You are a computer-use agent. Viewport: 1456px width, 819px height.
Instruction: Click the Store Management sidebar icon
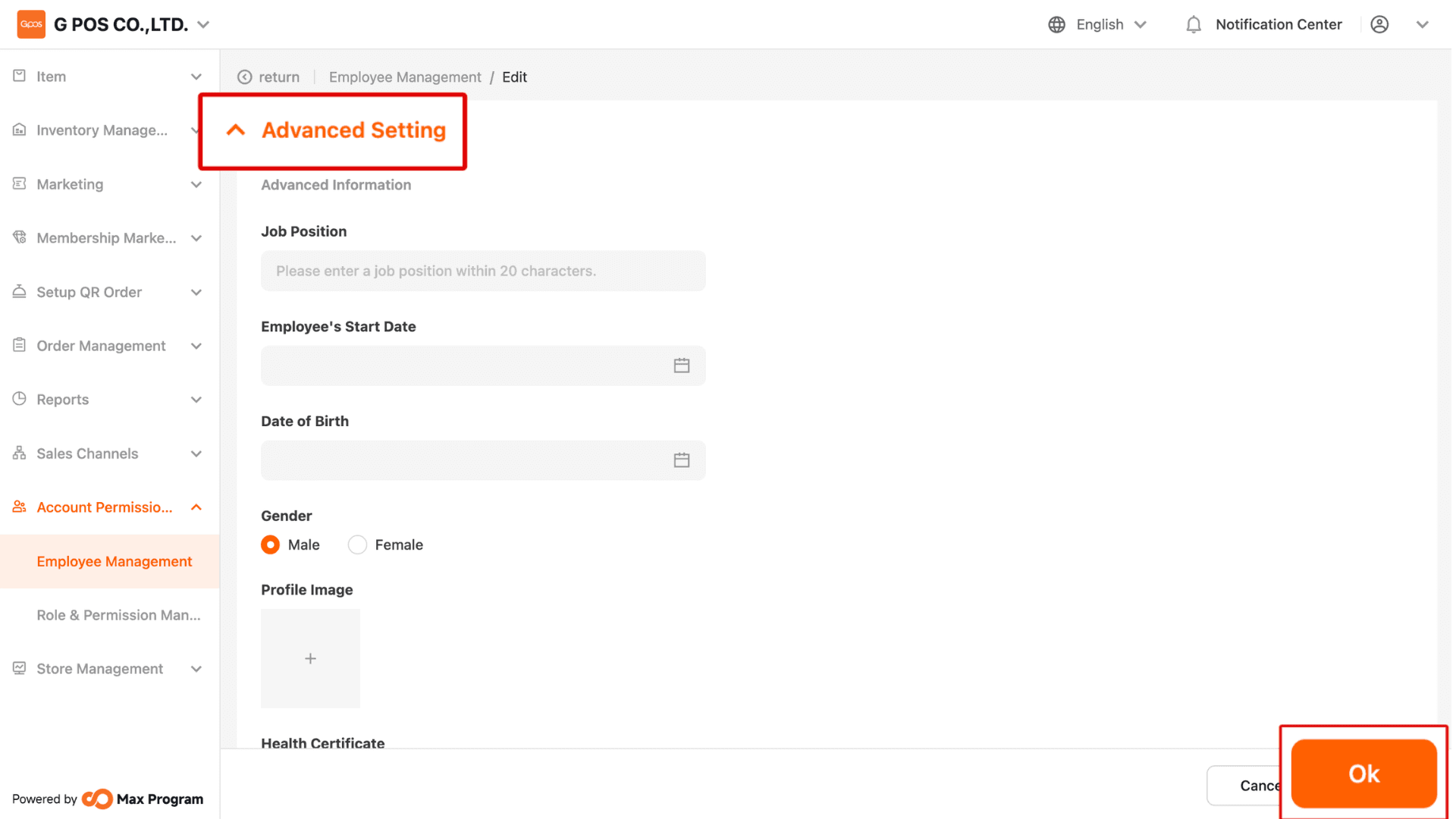(x=20, y=668)
